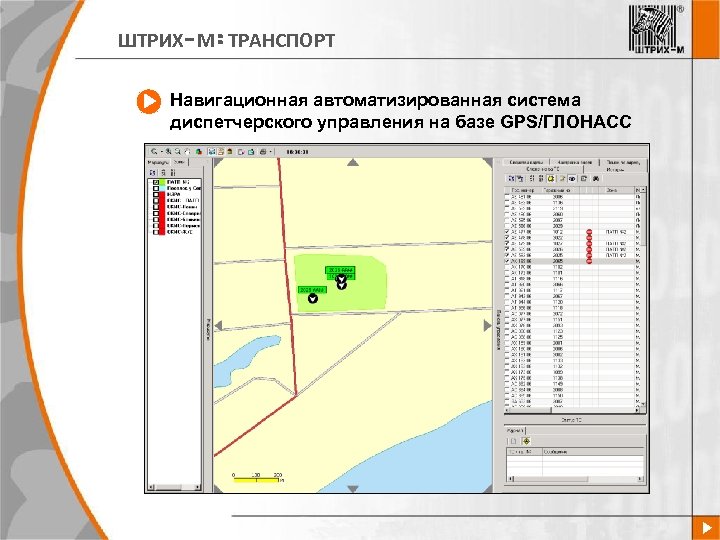Image resolution: width=720 pixels, height=540 pixels.
Task: Check the vehicle row with garage number 1101
Action: point(507,273)
